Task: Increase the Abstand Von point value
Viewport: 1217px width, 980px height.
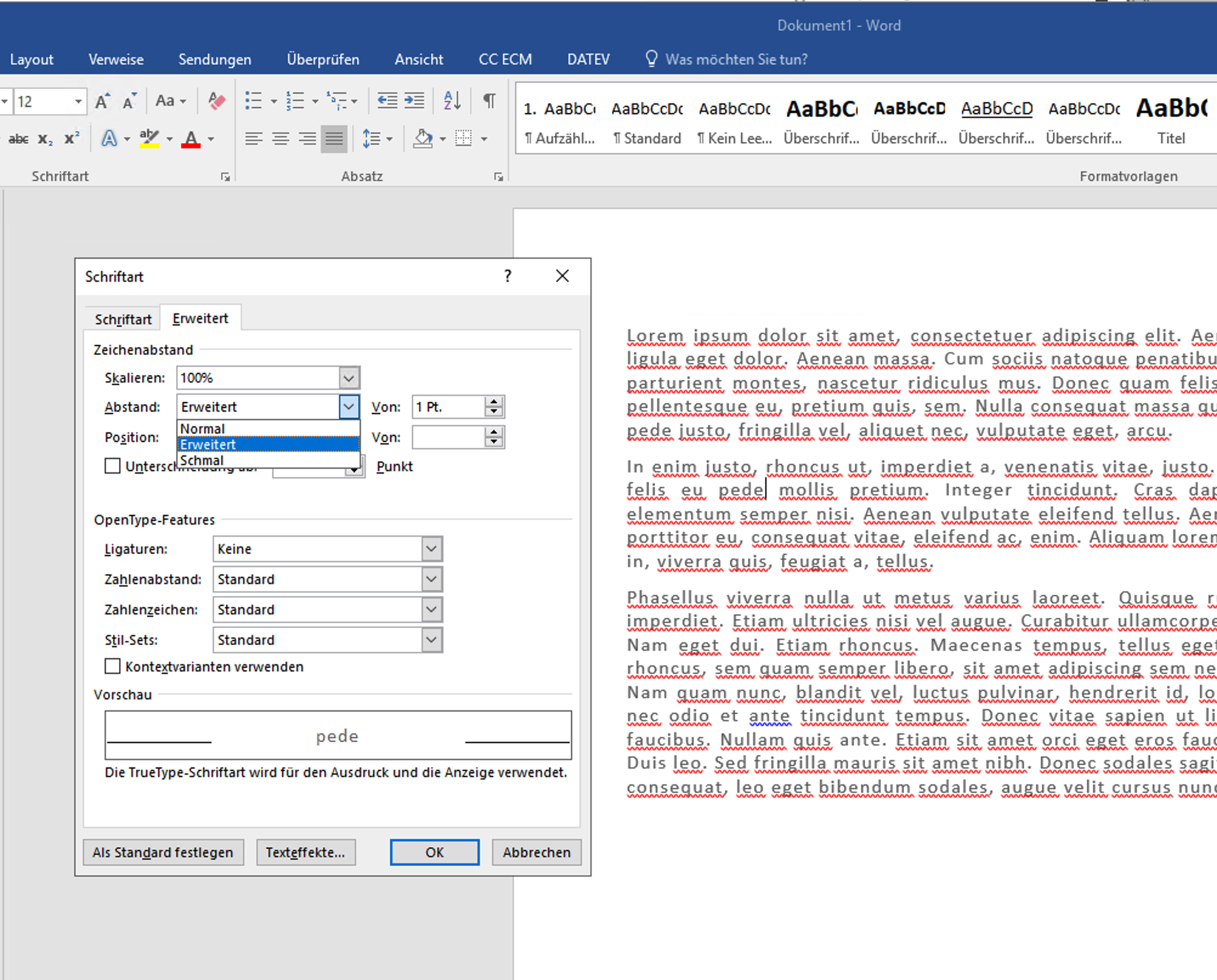Action: coord(494,401)
